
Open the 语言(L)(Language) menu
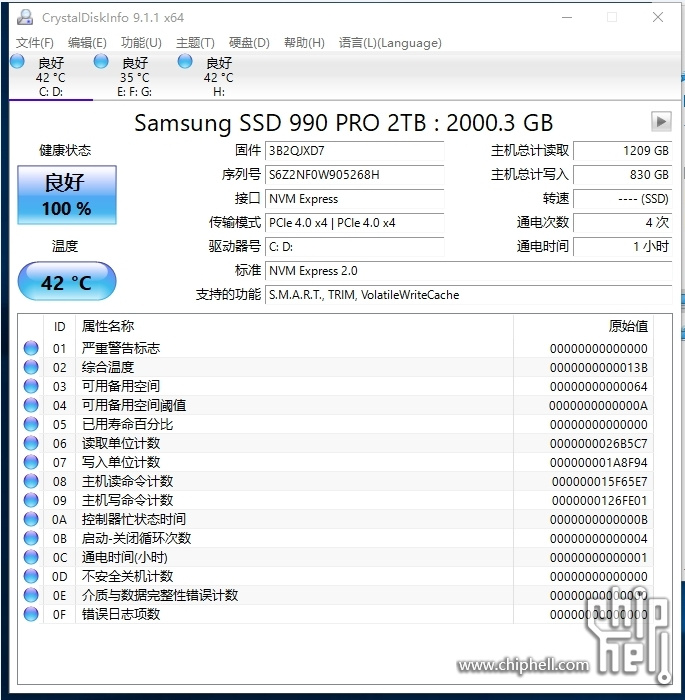click(x=390, y=43)
